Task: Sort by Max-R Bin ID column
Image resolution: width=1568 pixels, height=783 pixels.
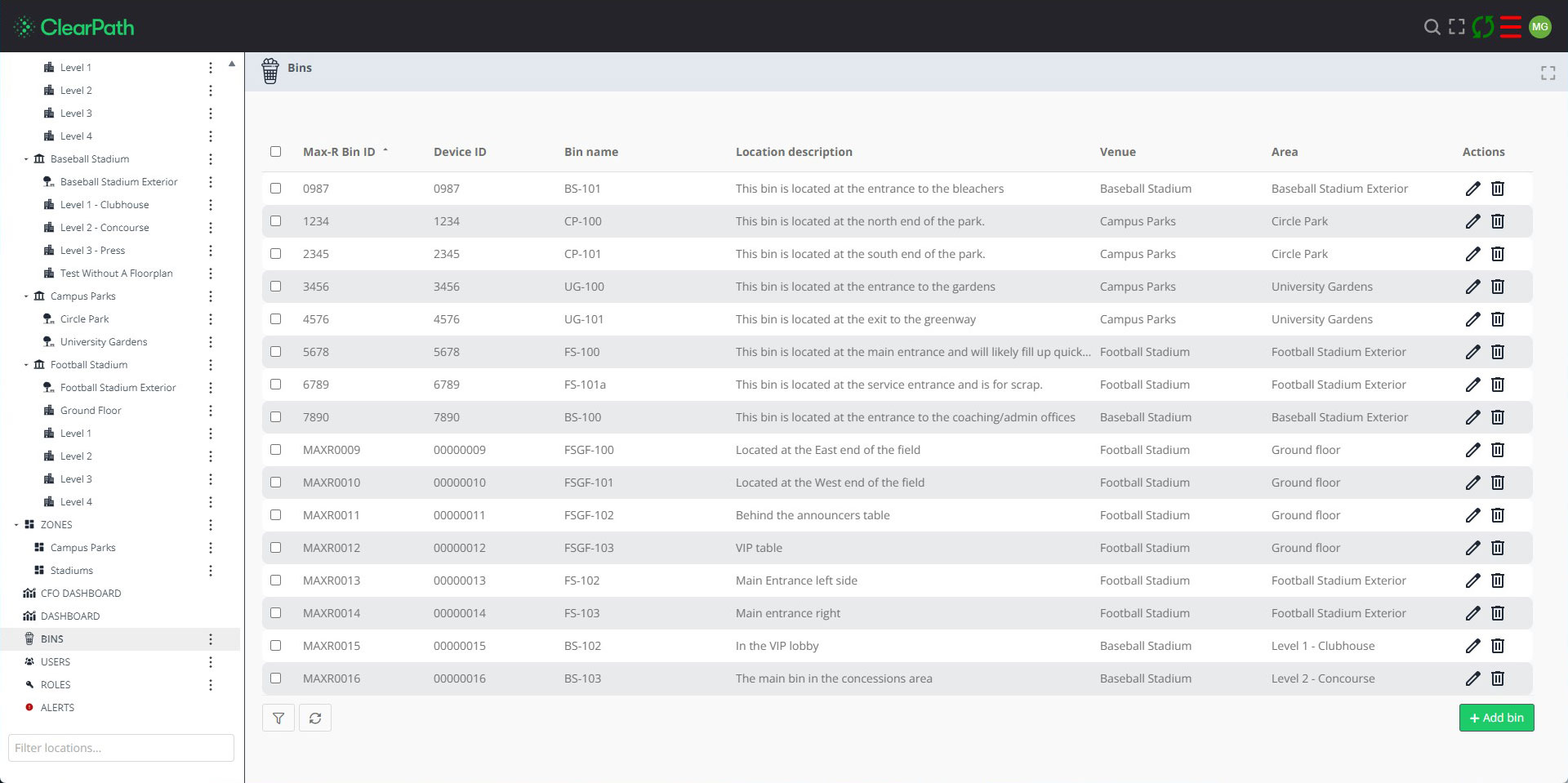Action: pyautogui.click(x=339, y=152)
